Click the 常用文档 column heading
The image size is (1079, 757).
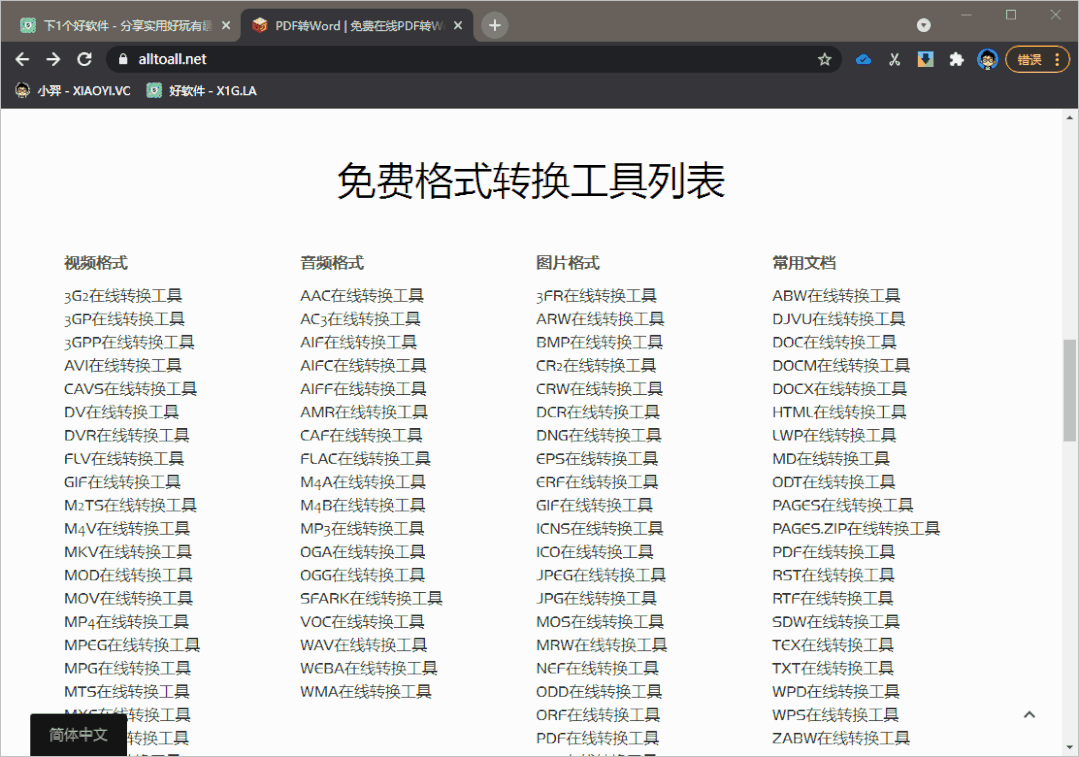point(804,262)
